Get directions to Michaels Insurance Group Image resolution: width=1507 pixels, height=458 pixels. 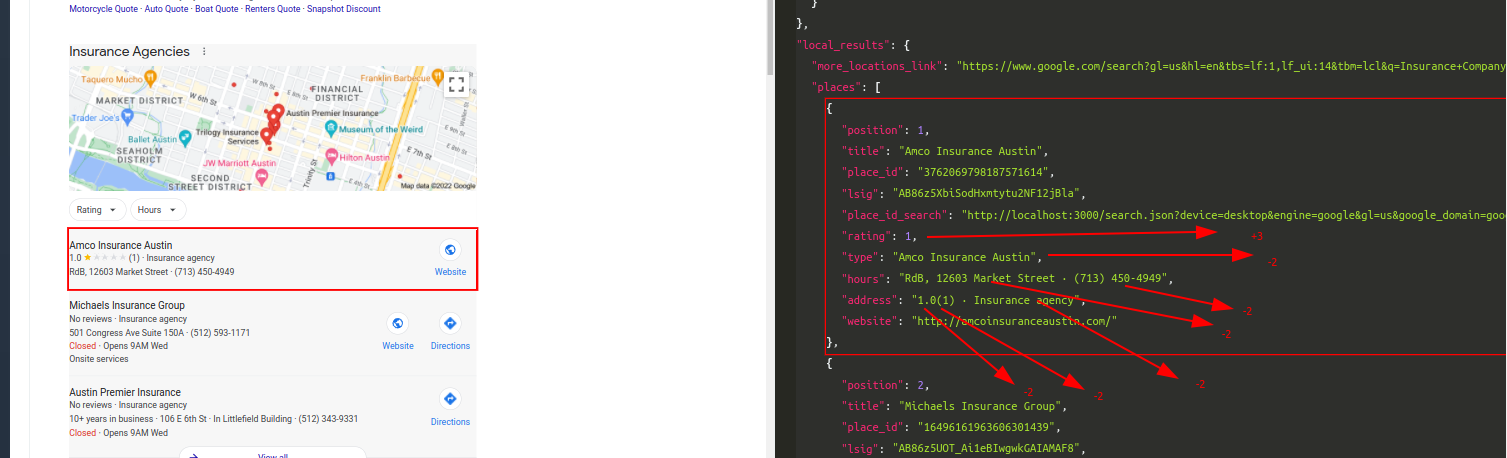[x=450, y=323]
